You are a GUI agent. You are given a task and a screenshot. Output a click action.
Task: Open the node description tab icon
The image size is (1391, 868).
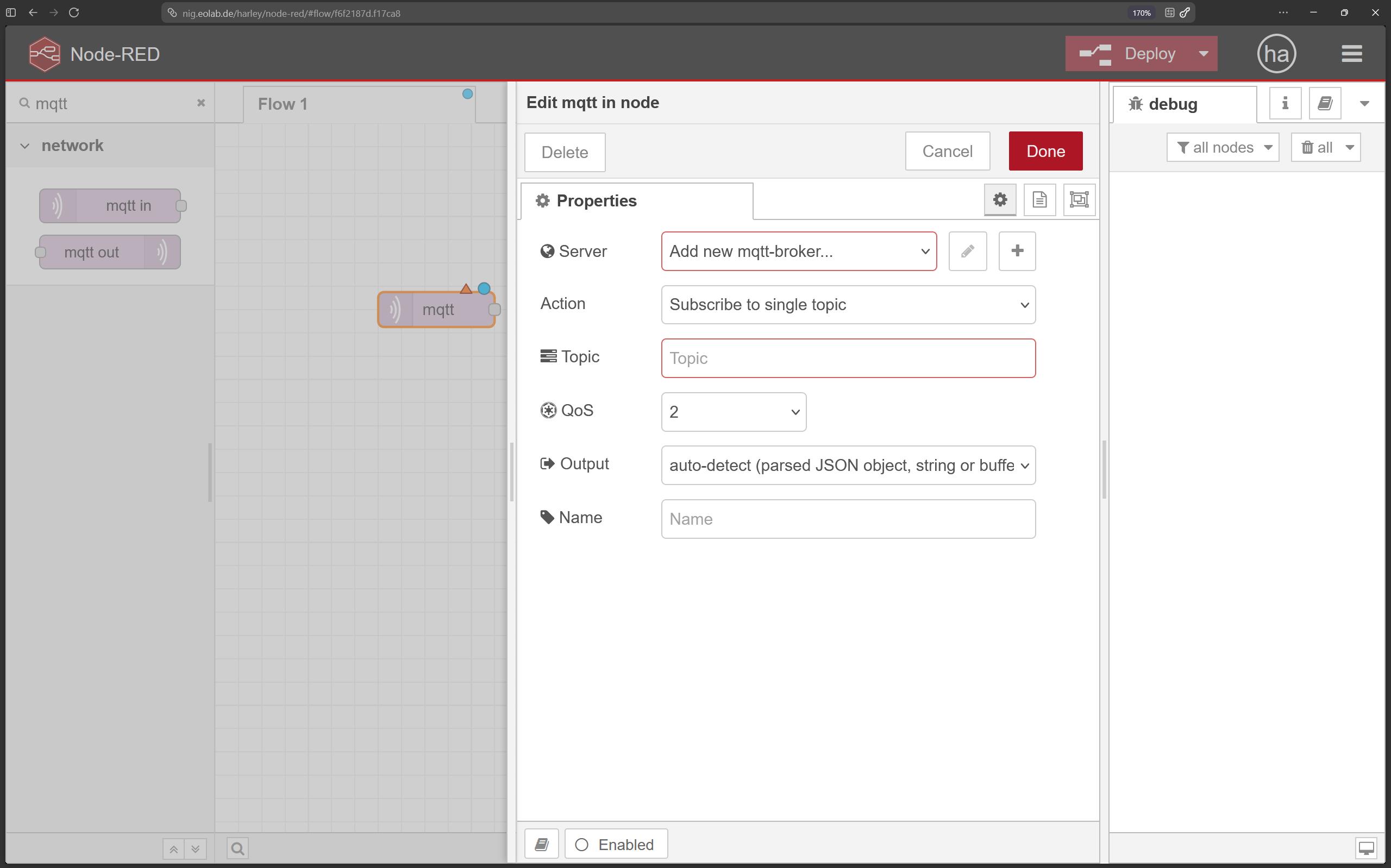(1039, 200)
